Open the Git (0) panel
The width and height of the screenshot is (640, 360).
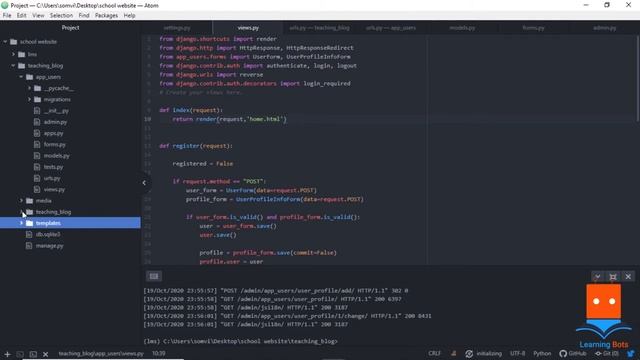pos(606,353)
